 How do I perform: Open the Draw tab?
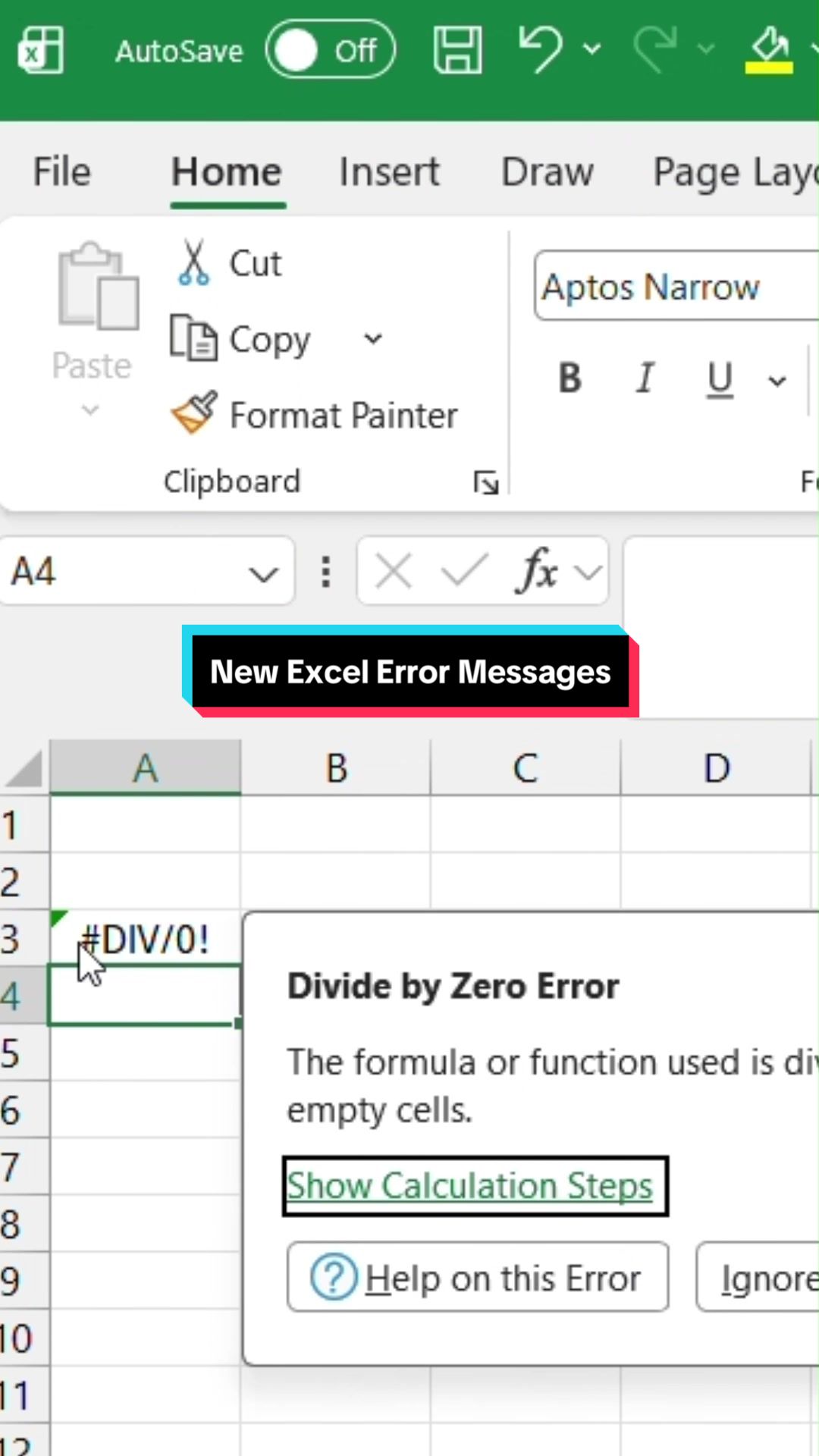pyautogui.click(x=548, y=171)
